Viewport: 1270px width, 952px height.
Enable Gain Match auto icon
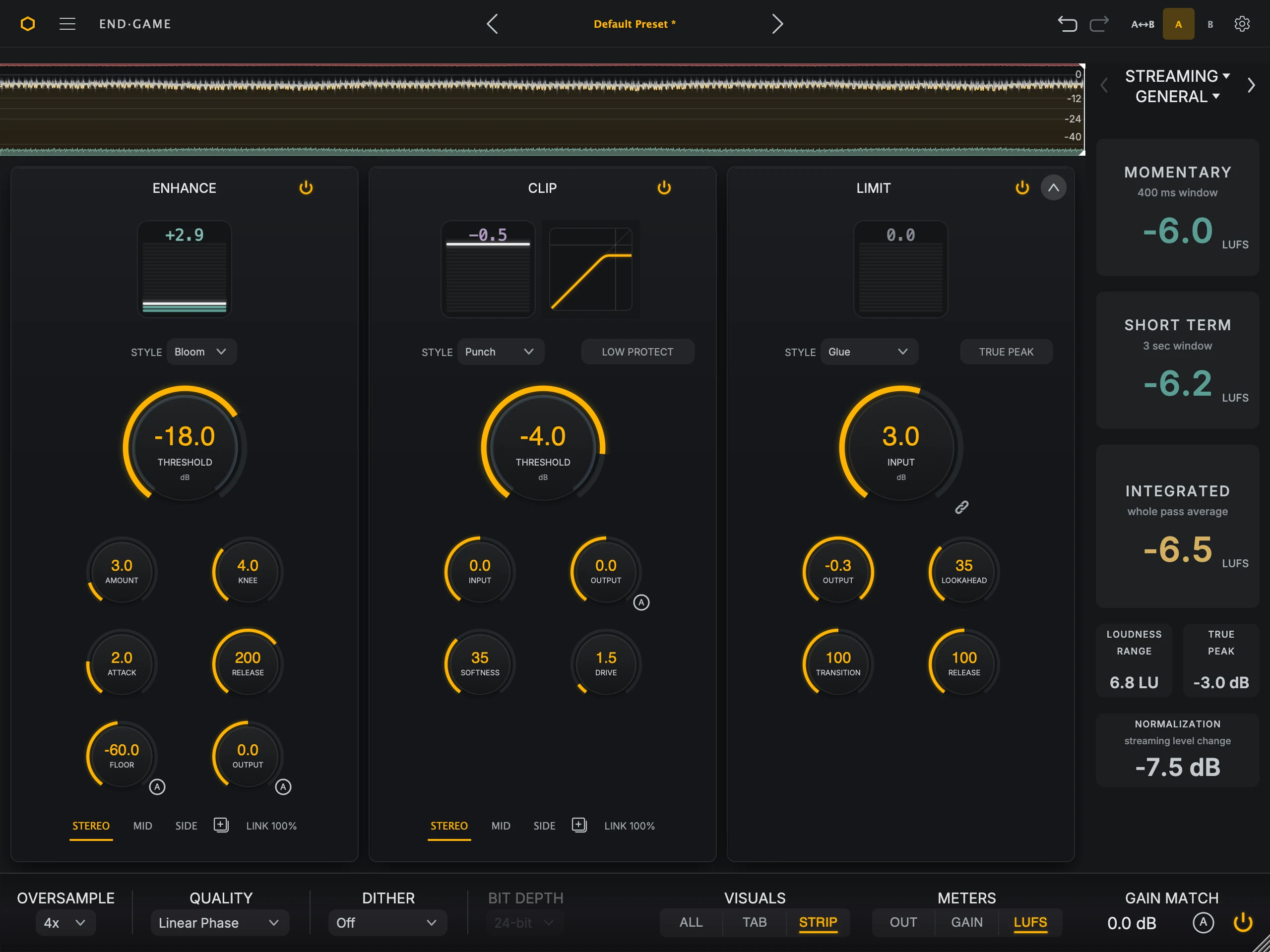pos(1204,923)
